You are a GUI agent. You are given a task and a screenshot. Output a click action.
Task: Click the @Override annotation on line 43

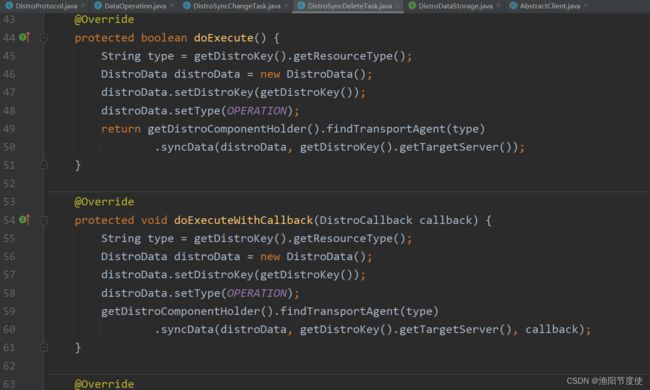point(104,19)
